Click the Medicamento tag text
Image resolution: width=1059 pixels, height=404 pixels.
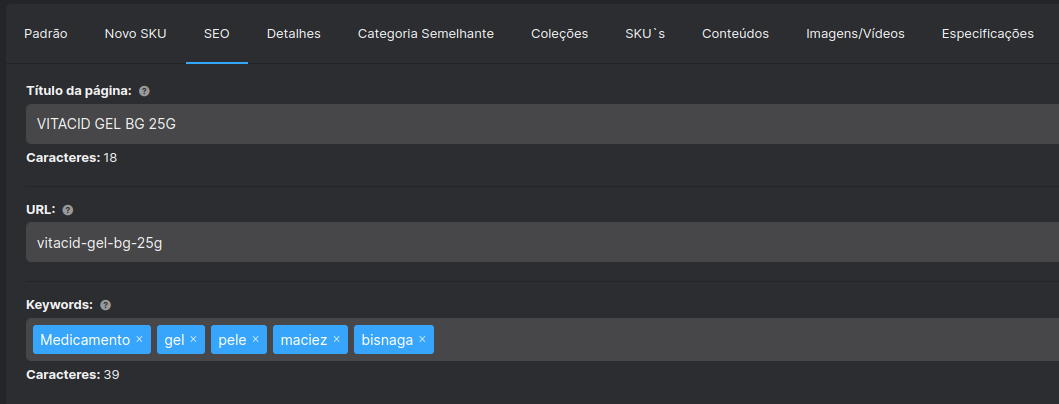[85, 340]
